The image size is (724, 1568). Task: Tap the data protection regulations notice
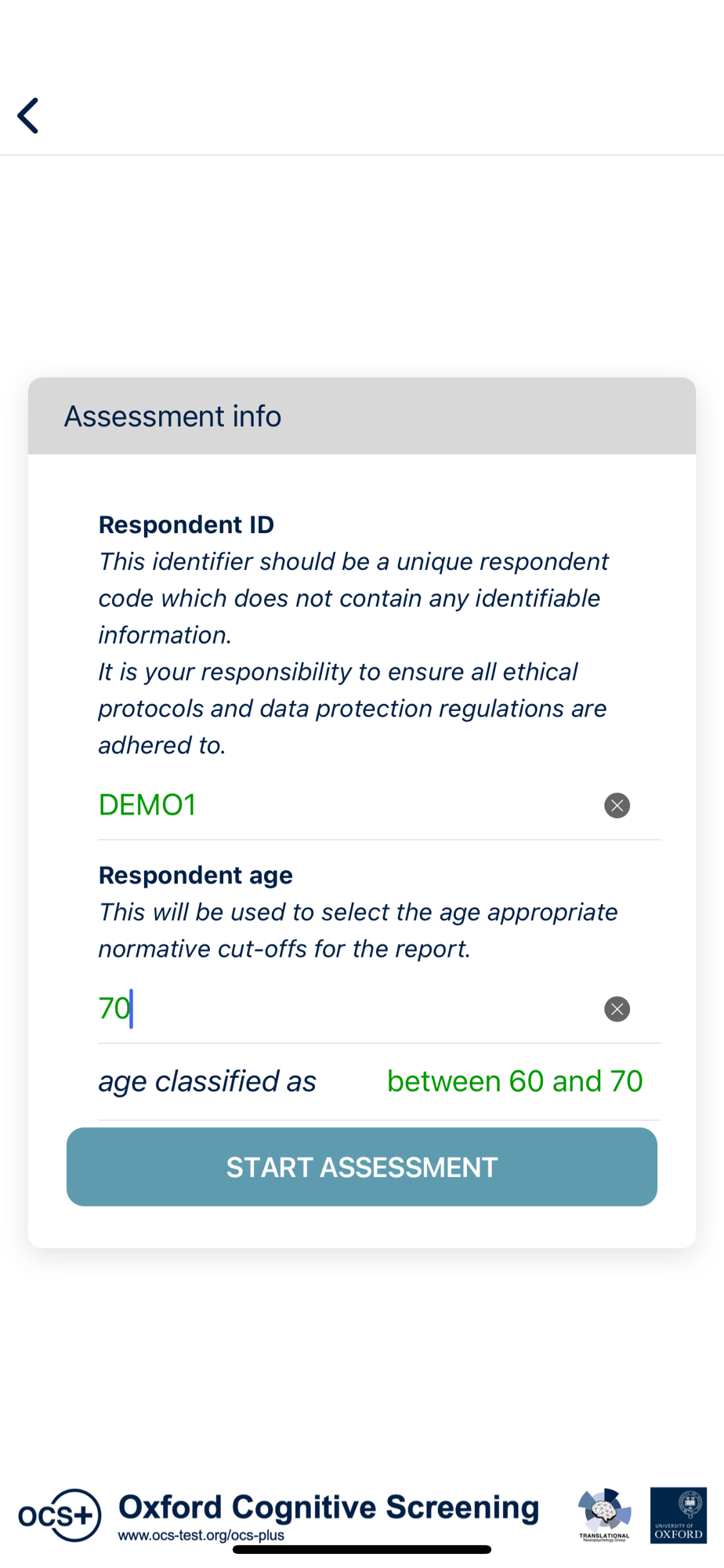point(353,708)
